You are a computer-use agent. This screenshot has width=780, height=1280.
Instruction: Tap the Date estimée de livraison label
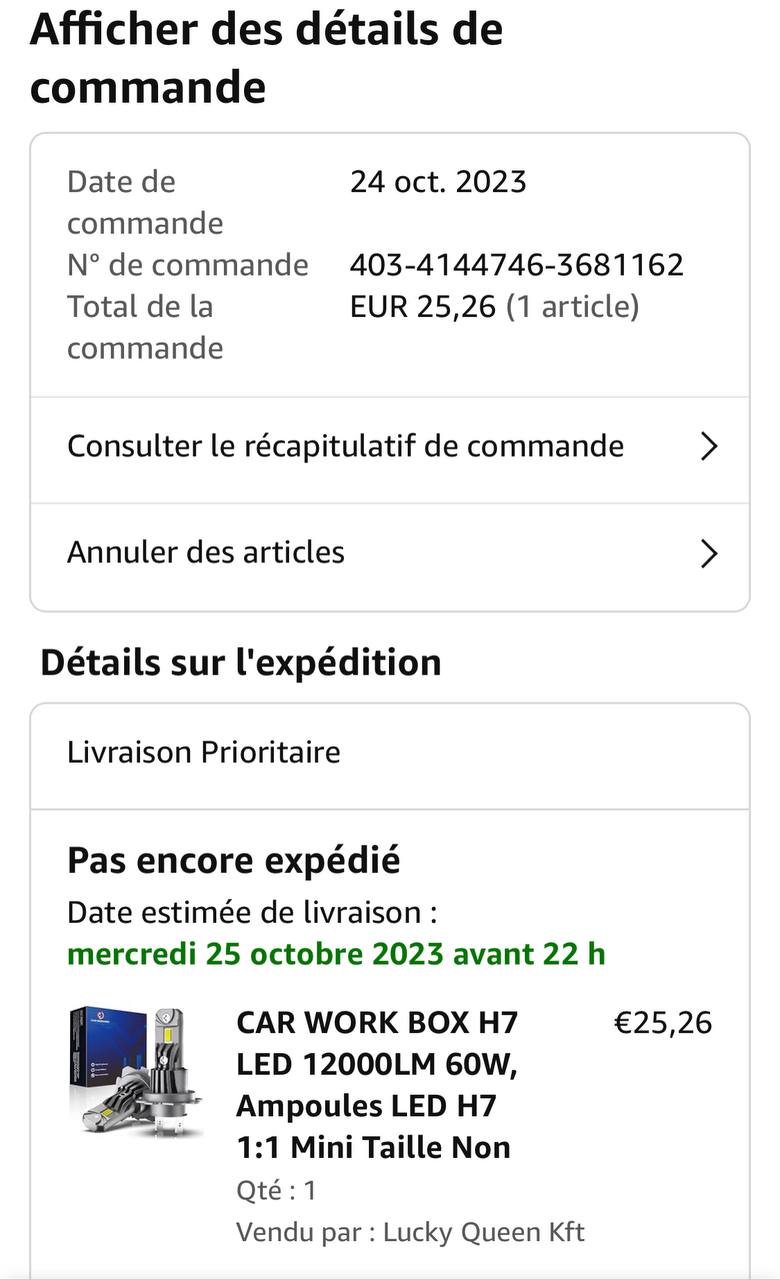pyautogui.click(x=252, y=912)
